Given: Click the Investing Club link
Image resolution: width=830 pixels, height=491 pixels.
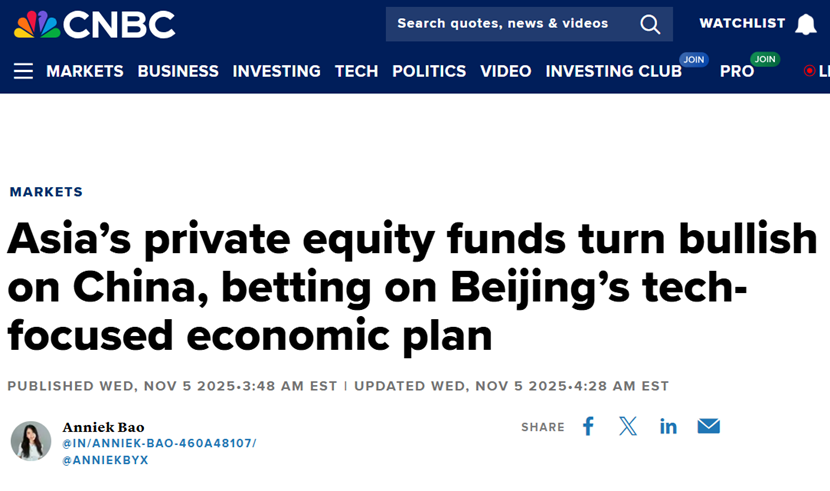Looking at the screenshot, I should pos(613,71).
